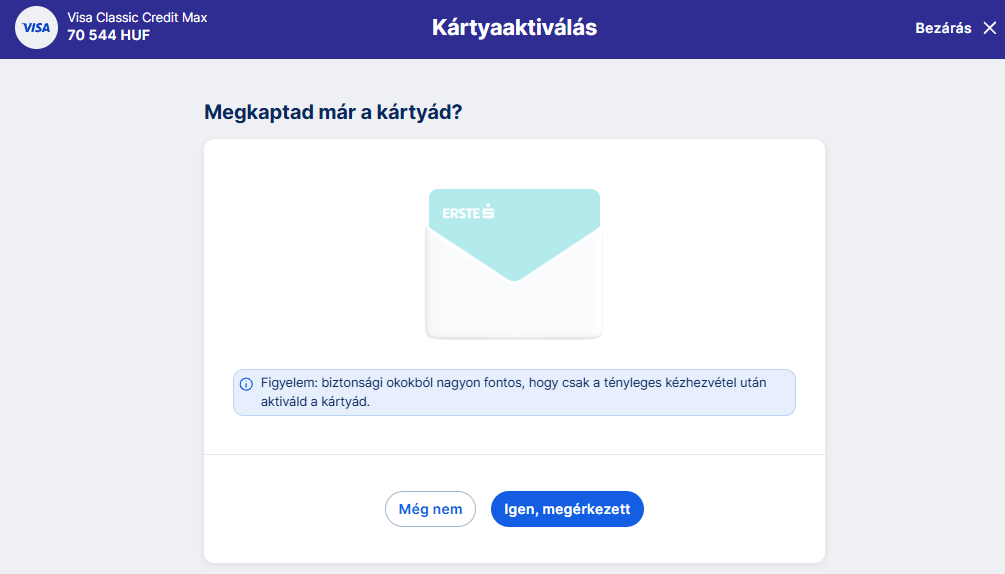Click the X close icon
Image resolution: width=1005 pixels, height=574 pixels.
(x=989, y=28)
